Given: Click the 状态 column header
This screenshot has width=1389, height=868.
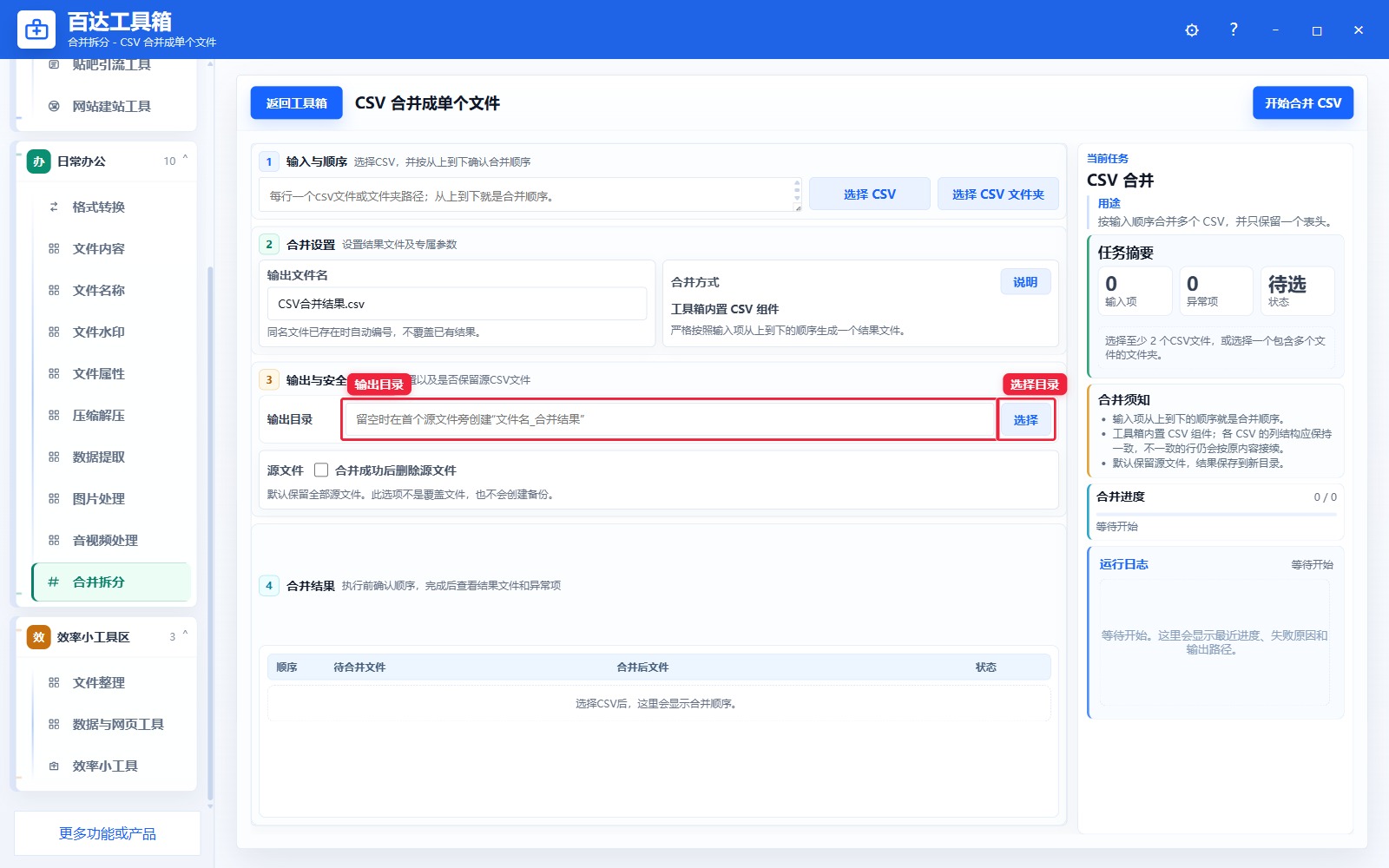Looking at the screenshot, I should [985, 667].
